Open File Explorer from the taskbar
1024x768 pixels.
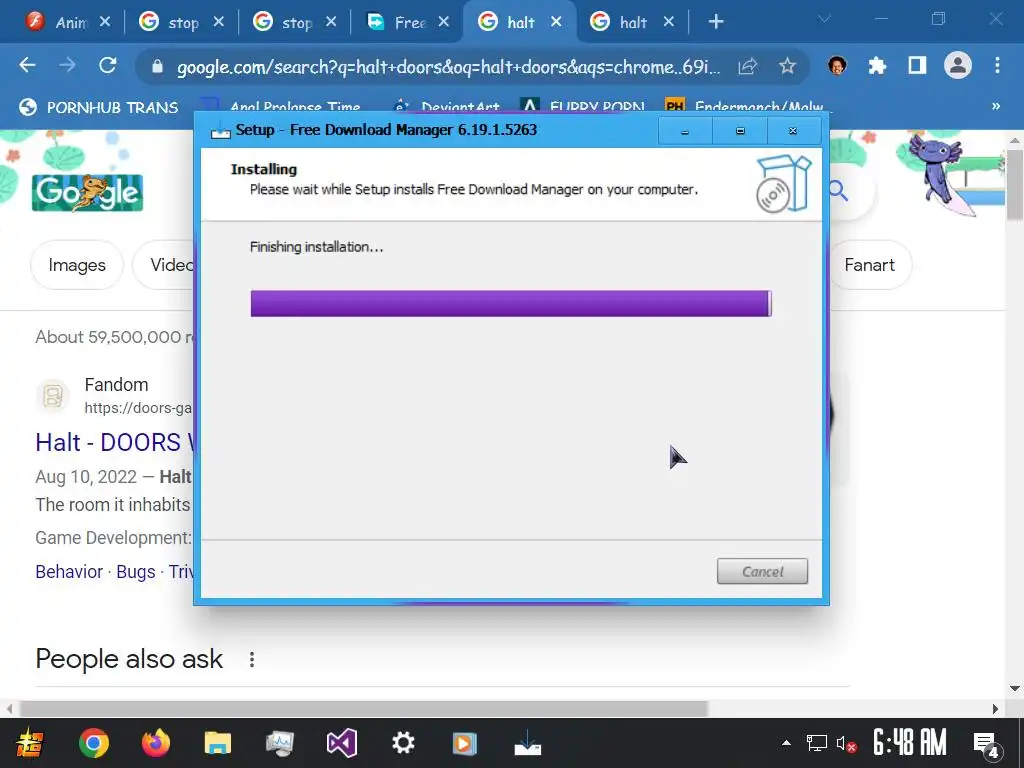(x=217, y=743)
